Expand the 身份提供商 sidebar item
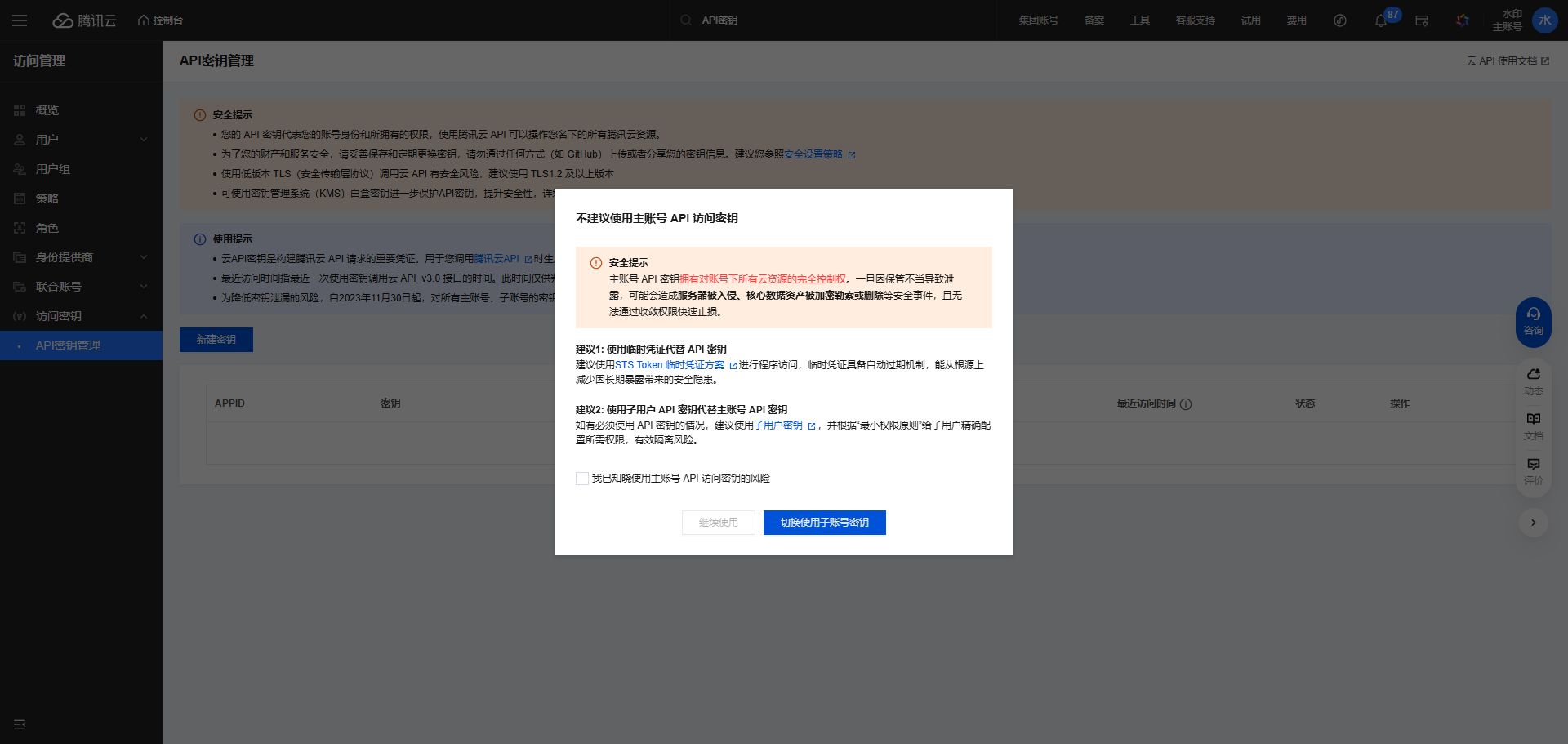The width and height of the screenshot is (1568, 744). click(81, 257)
